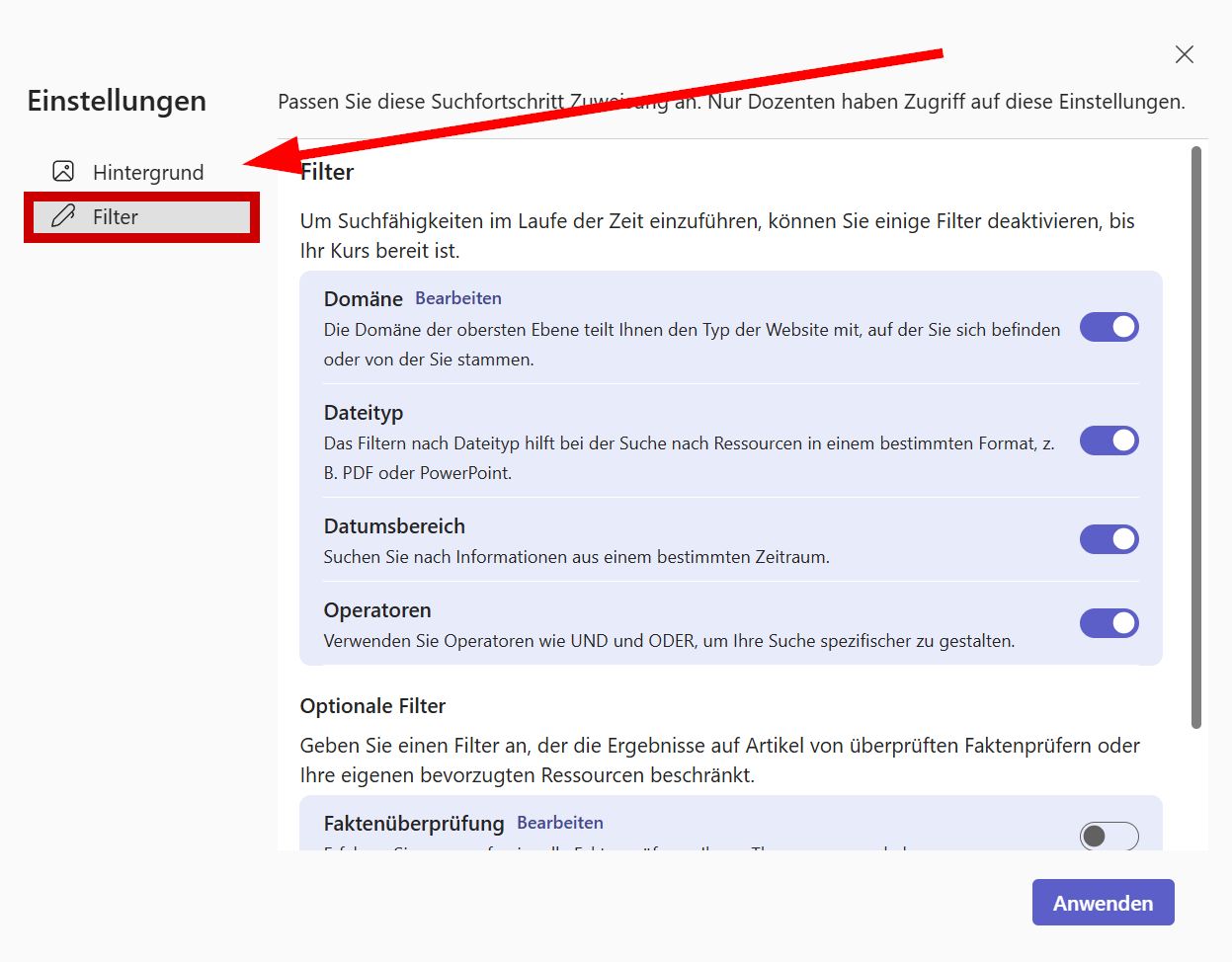Open Bearbeiten link next to Domäne

coord(457,298)
